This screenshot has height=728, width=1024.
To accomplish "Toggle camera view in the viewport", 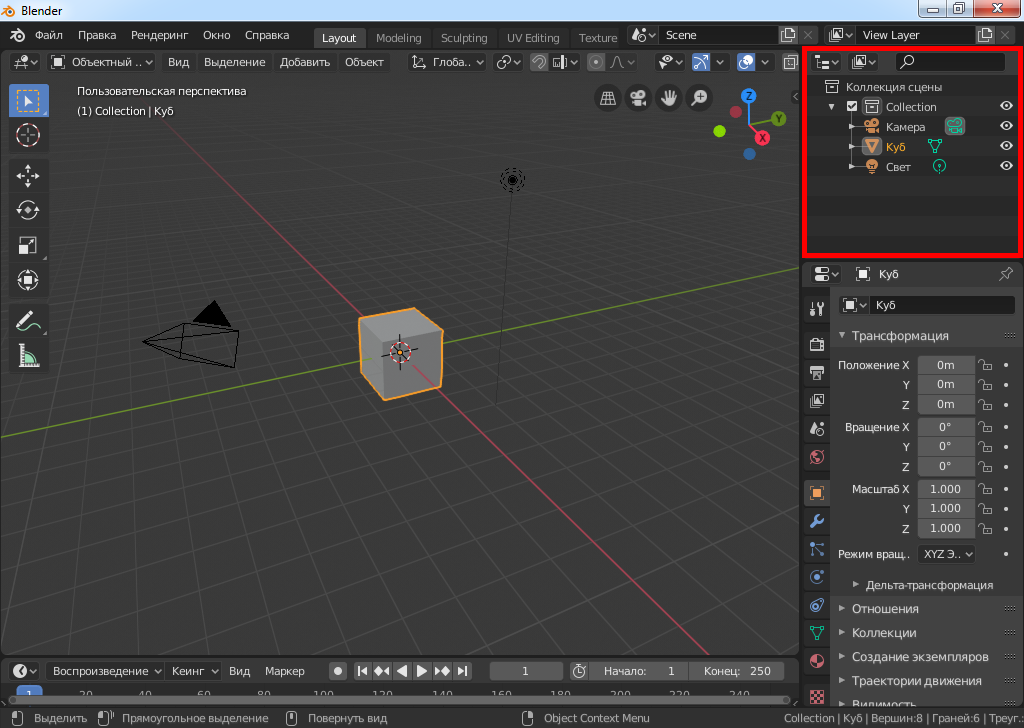I will coord(637,98).
